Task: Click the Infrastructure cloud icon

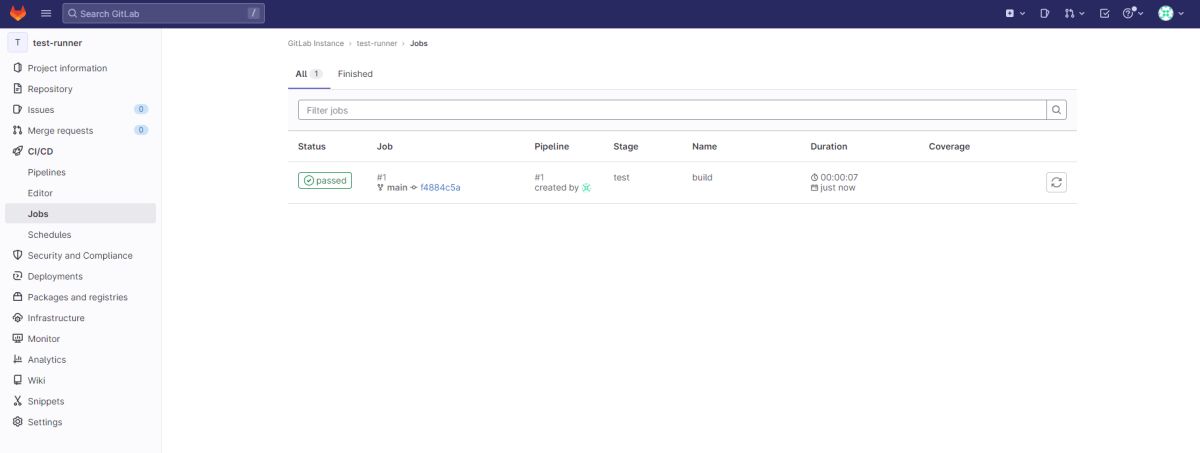Action: click(17, 318)
